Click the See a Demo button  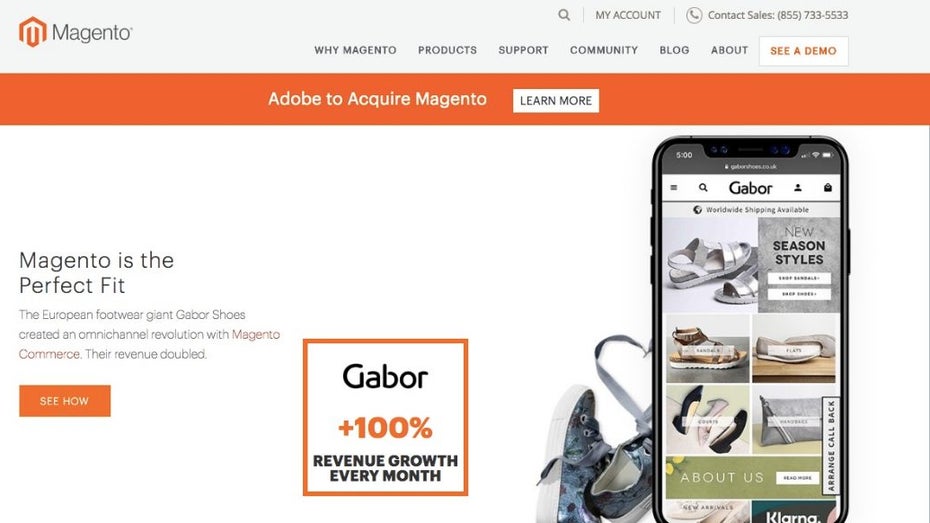point(804,51)
